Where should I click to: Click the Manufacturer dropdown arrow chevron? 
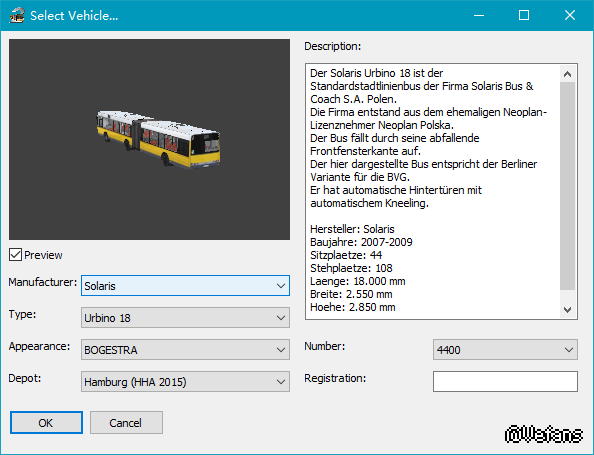[x=281, y=286]
